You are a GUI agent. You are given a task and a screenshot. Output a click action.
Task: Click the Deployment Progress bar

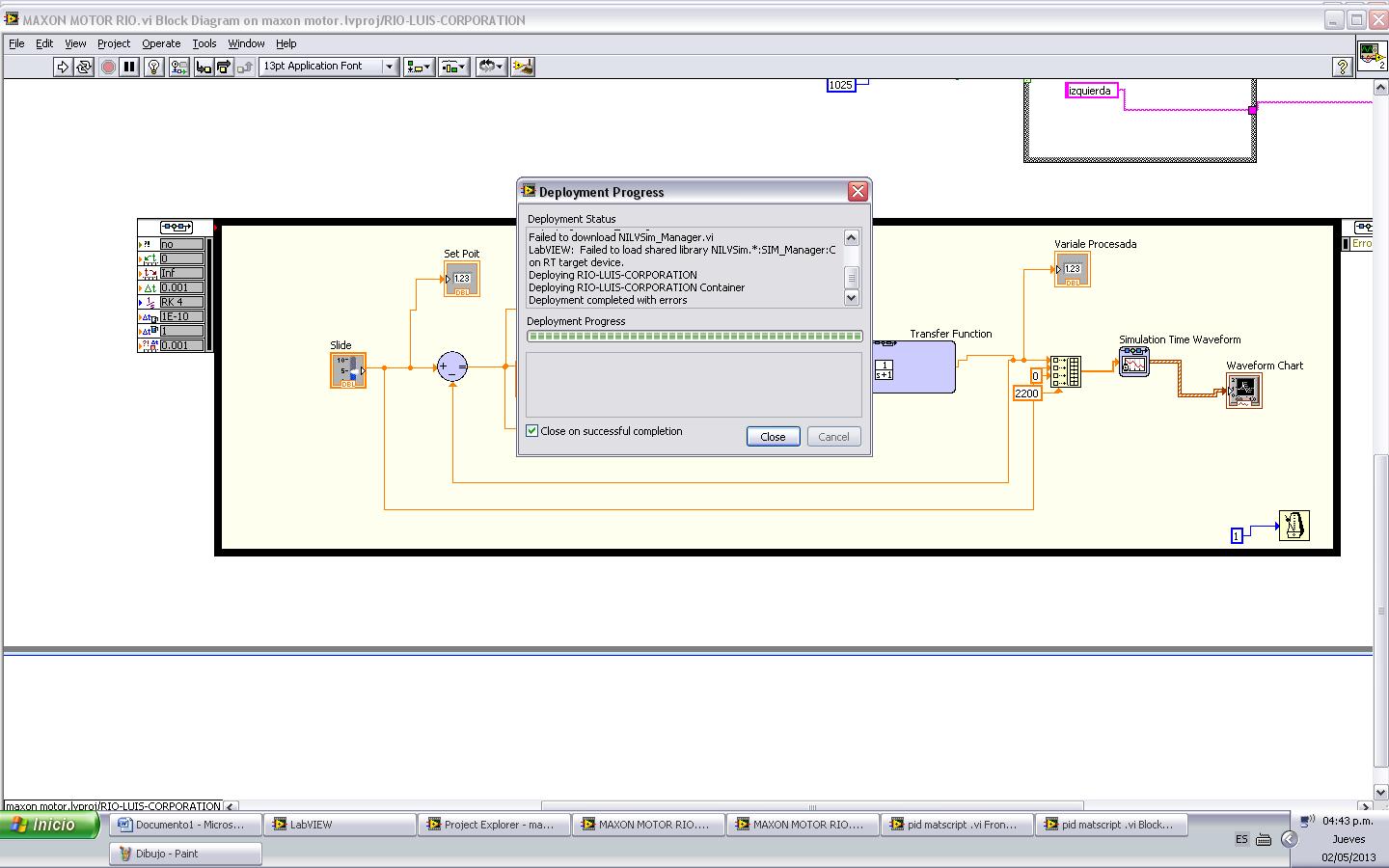pos(694,337)
